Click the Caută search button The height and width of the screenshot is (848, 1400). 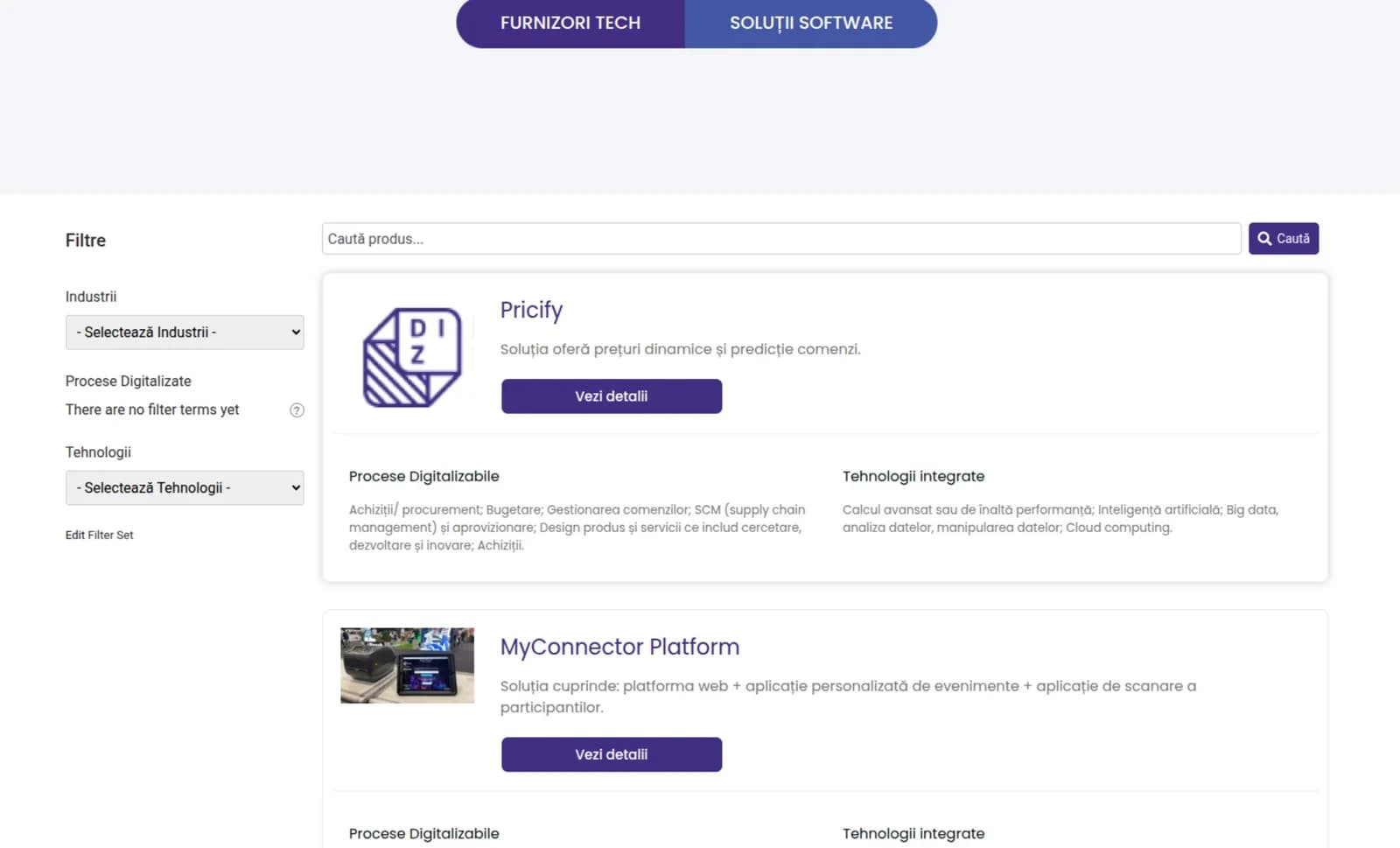pyautogui.click(x=1284, y=239)
